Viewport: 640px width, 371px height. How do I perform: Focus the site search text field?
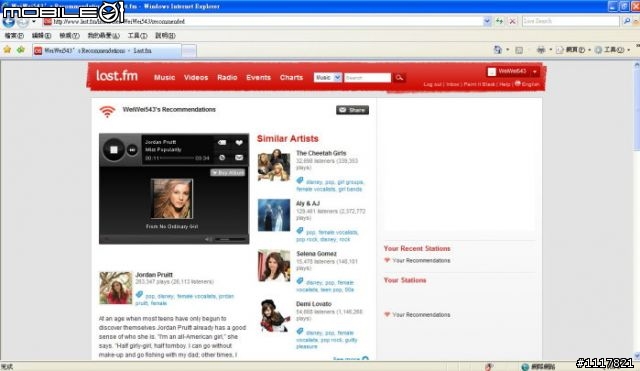point(367,78)
